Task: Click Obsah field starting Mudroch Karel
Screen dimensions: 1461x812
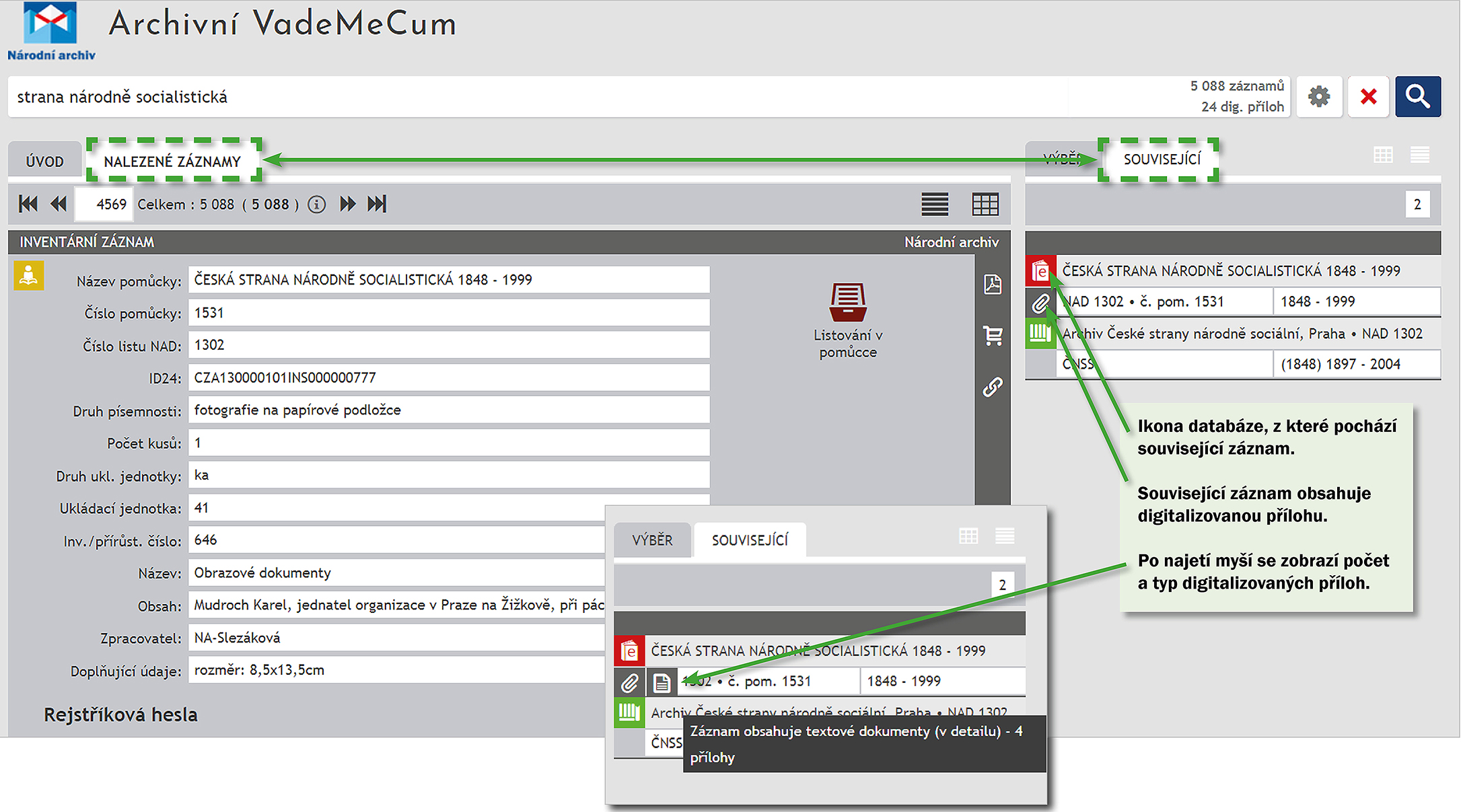Action: tap(396, 605)
